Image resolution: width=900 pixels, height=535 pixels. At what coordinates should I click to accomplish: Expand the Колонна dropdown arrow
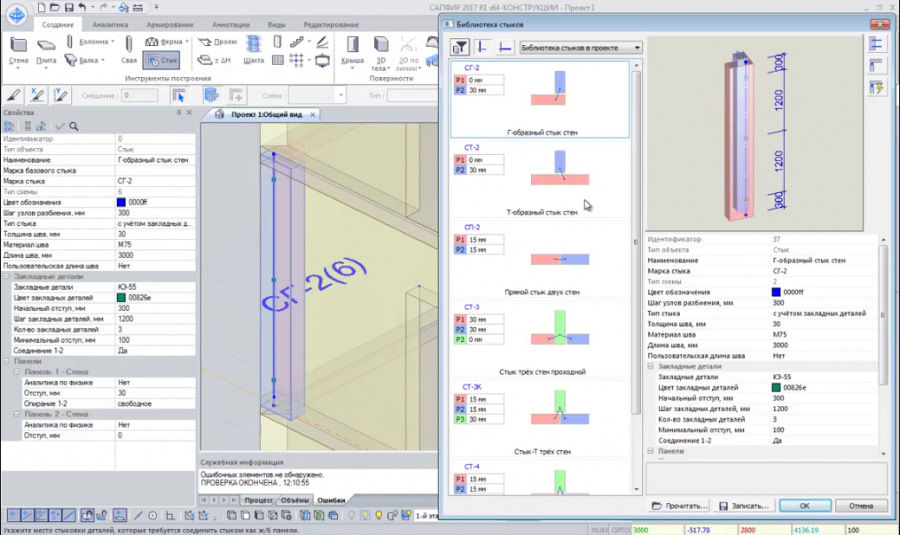point(112,42)
